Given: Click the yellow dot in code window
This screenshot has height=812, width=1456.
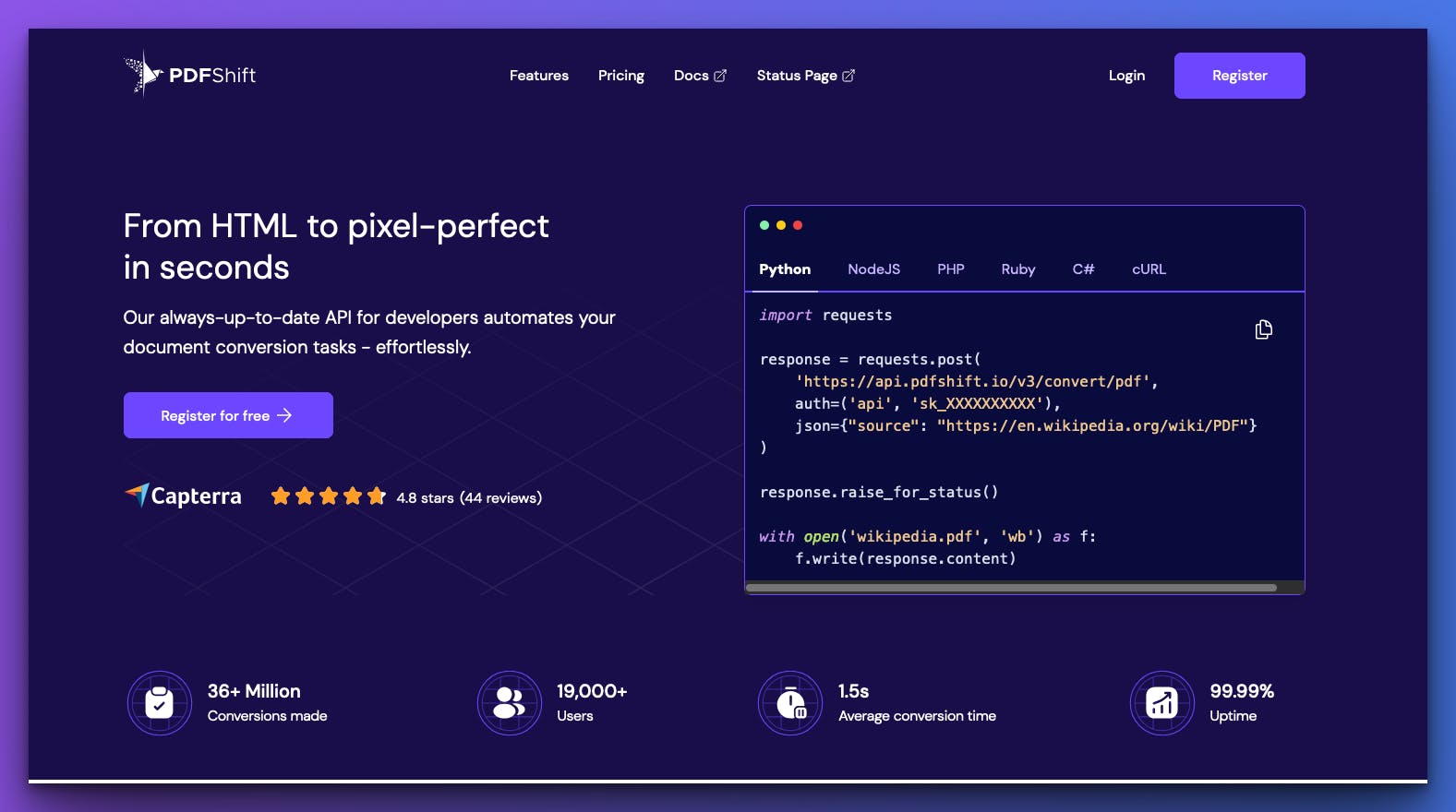Looking at the screenshot, I should point(781,225).
